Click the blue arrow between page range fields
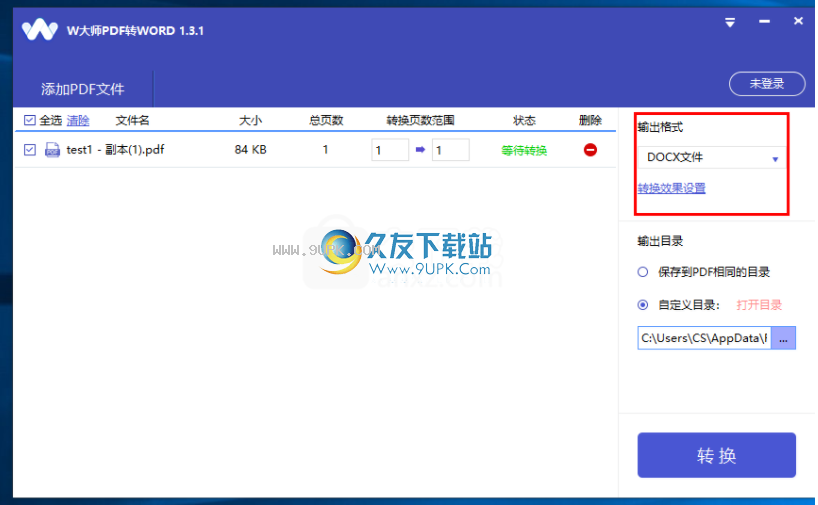818x505 pixels. [420, 150]
